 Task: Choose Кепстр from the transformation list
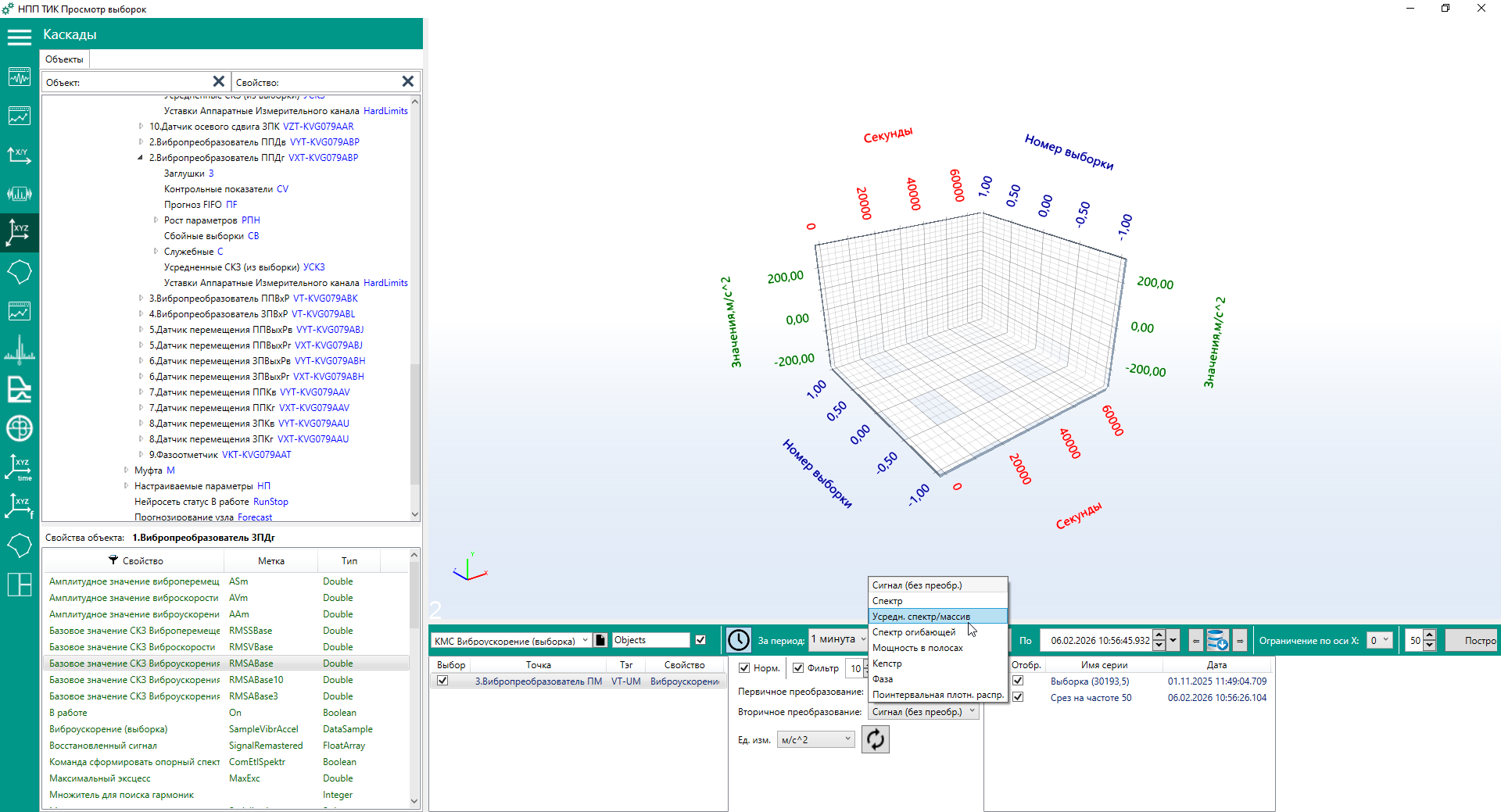point(938,664)
